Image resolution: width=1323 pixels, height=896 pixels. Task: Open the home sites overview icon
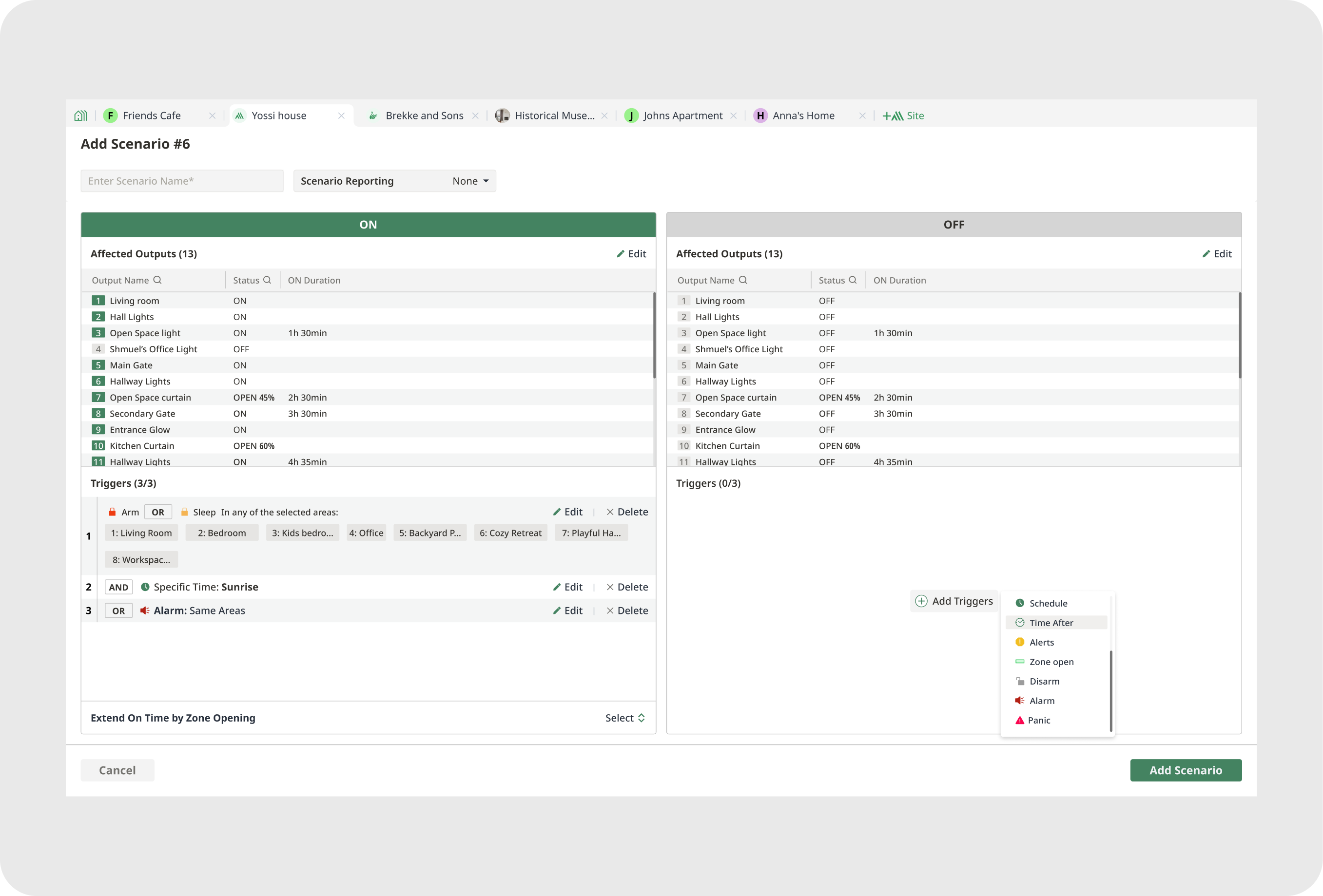(81, 115)
